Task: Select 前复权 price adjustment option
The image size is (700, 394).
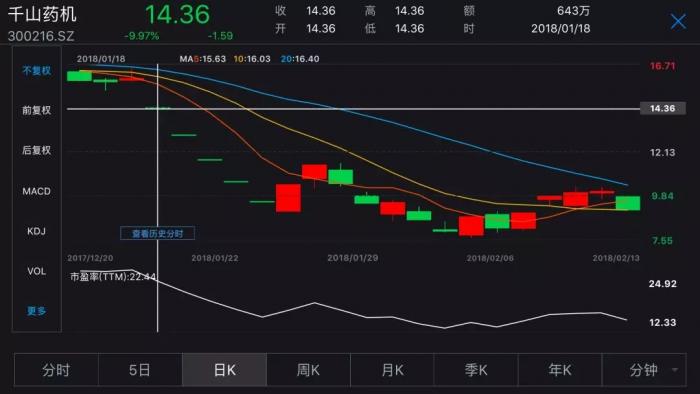Action: tap(37, 110)
